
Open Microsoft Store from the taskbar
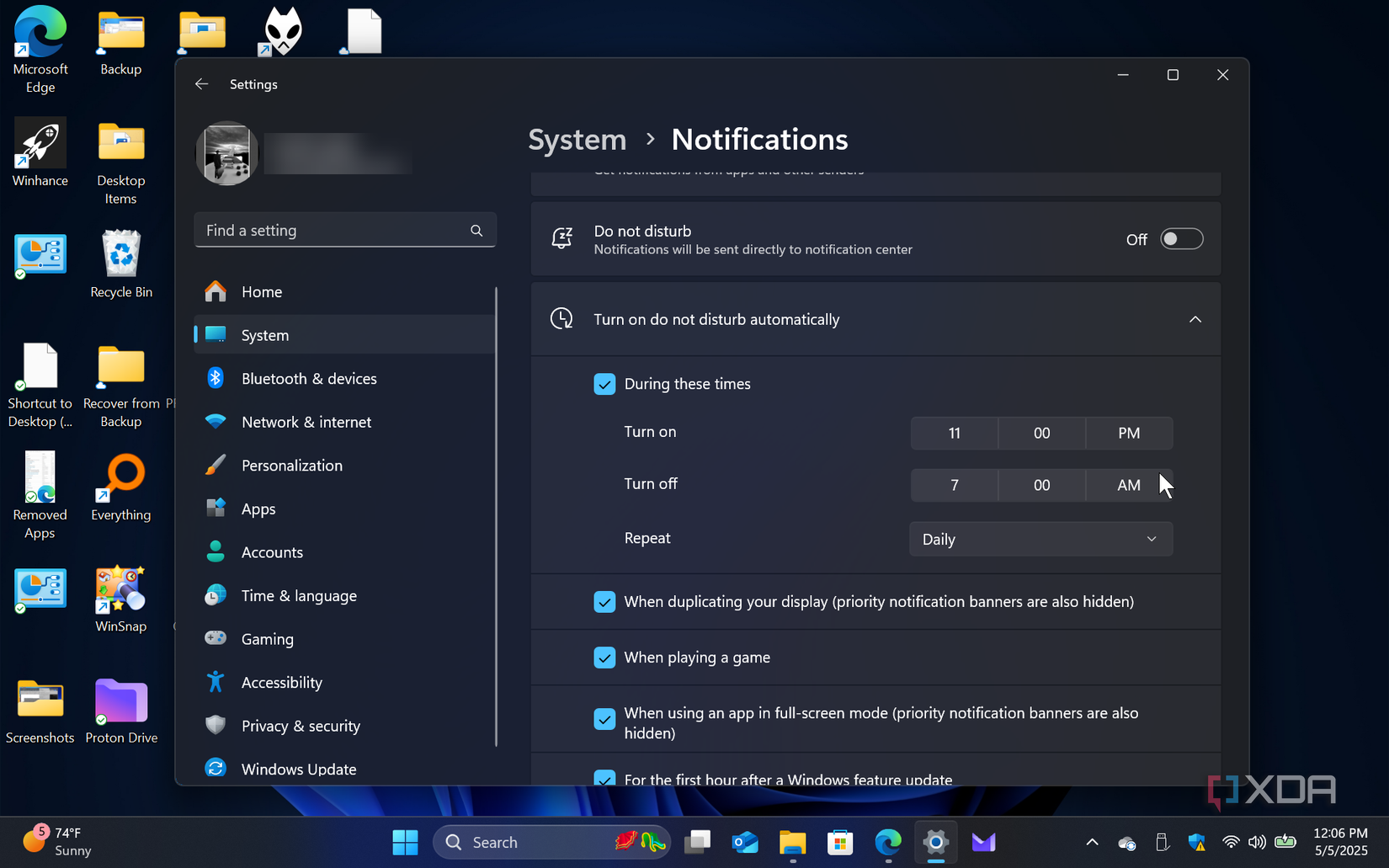coord(840,842)
